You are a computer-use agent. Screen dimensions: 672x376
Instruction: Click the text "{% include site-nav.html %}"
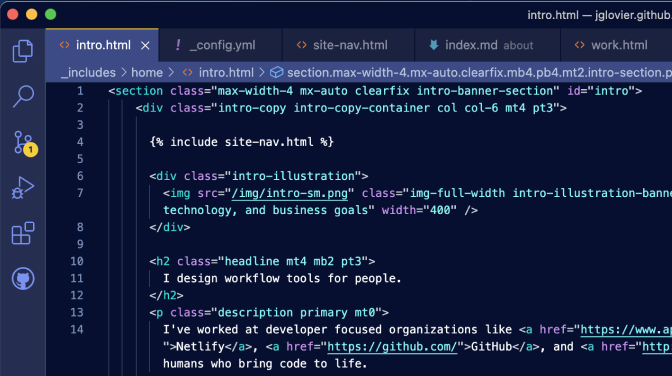point(242,142)
